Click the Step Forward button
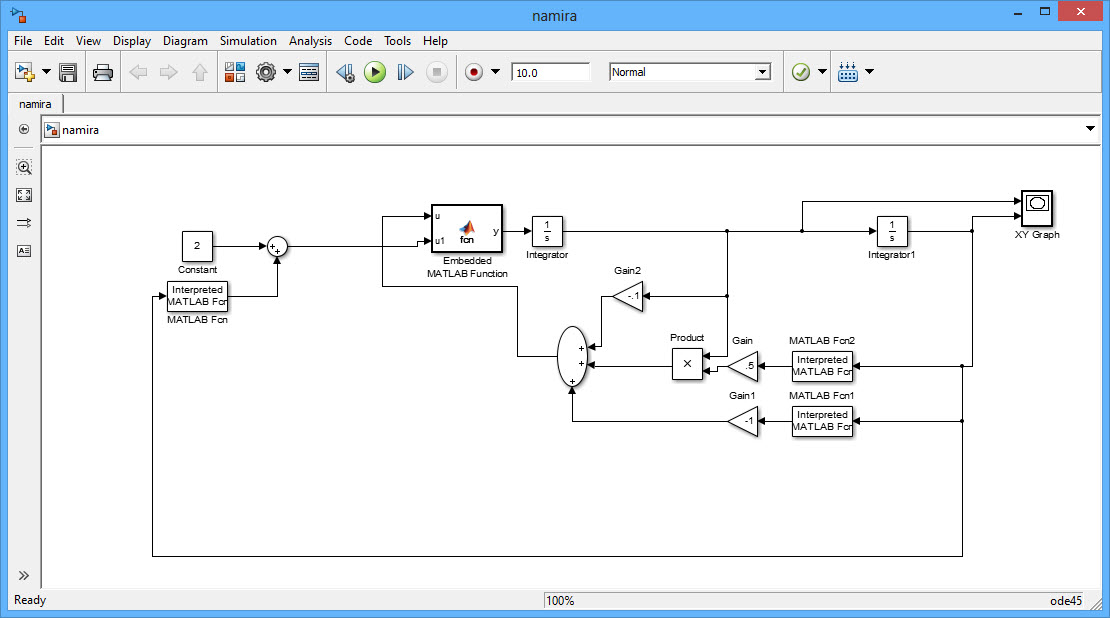Image resolution: width=1110 pixels, height=618 pixels. pyautogui.click(x=405, y=72)
